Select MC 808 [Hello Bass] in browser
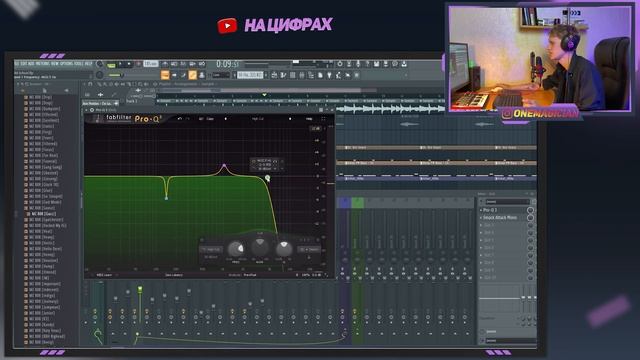 click(45, 249)
